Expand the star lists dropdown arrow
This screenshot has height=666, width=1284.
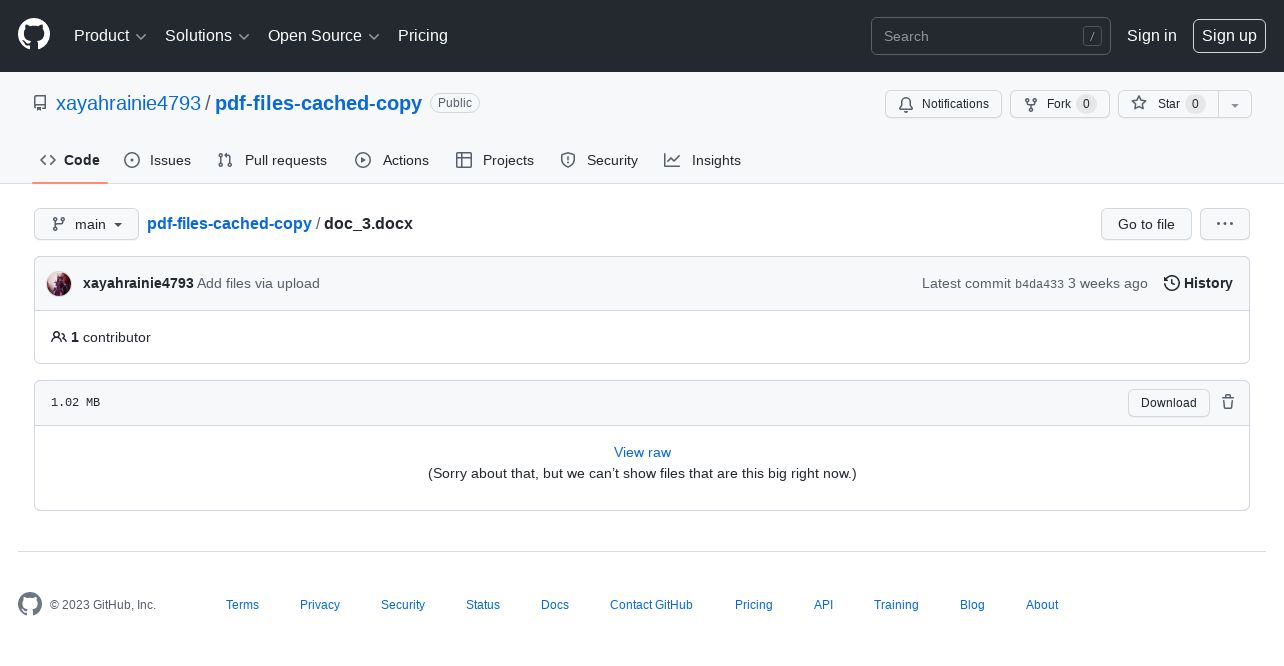tap(1235, 104)
